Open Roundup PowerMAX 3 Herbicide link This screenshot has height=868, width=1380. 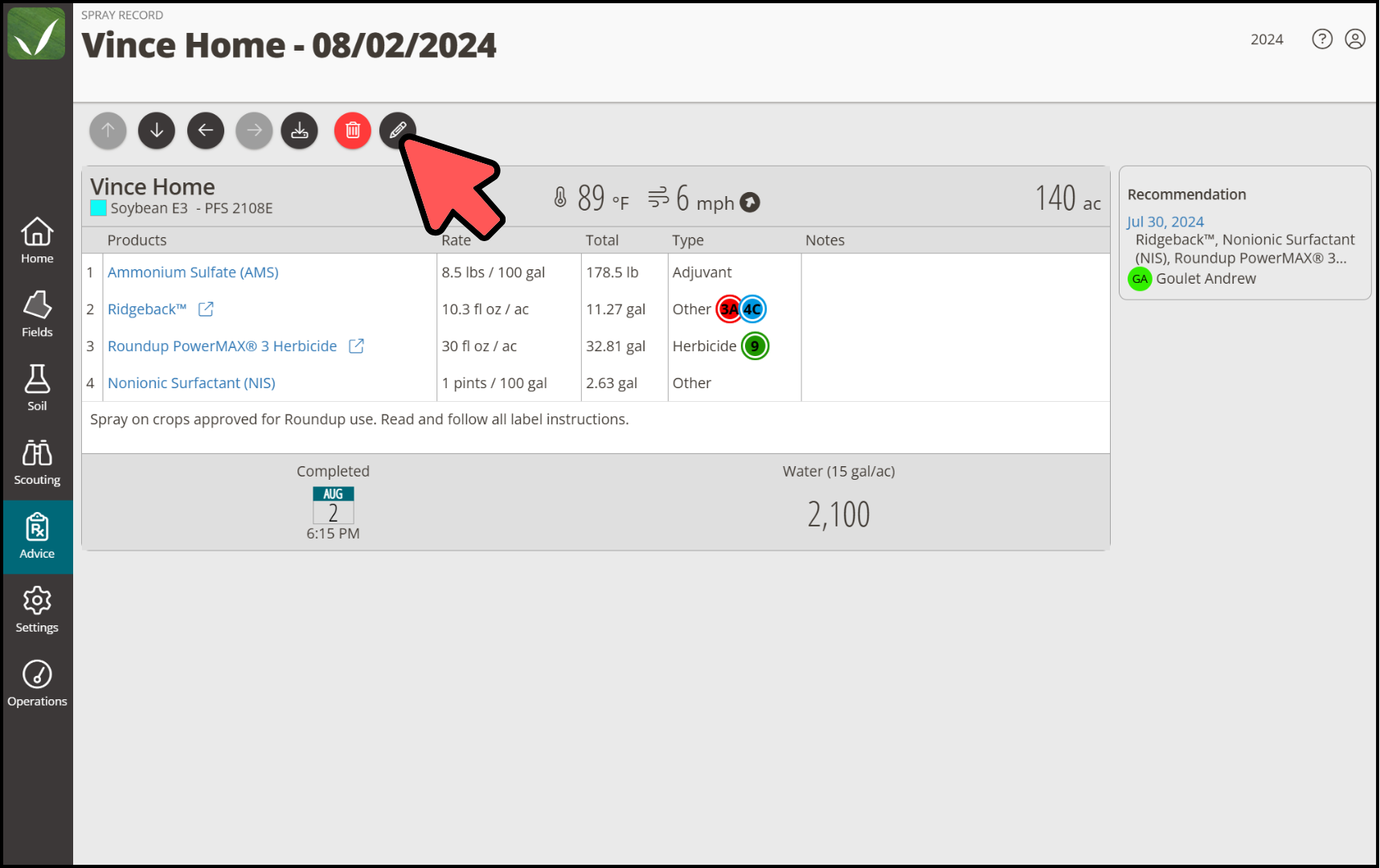click(223, 346)
